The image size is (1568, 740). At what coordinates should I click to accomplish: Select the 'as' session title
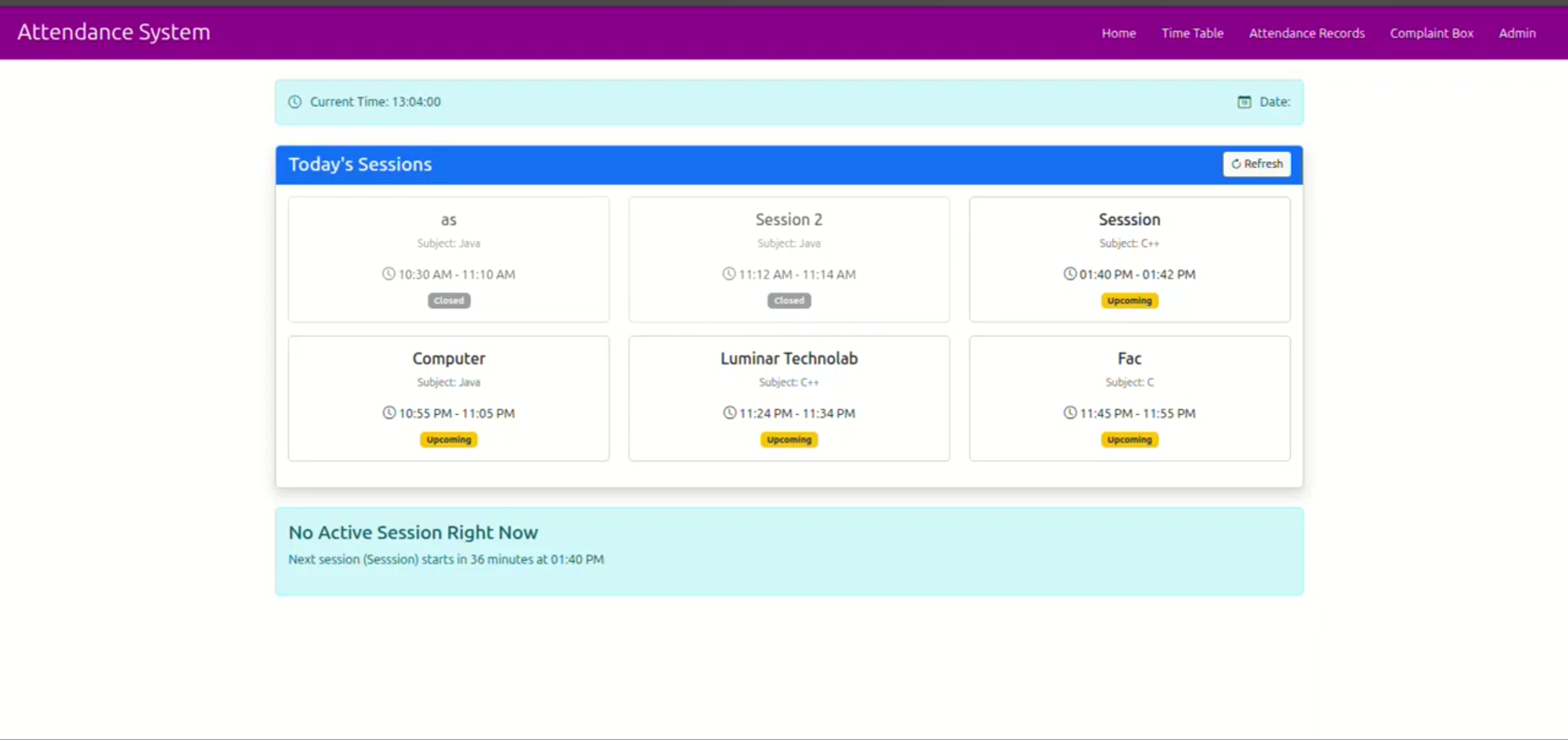(449, 220)
